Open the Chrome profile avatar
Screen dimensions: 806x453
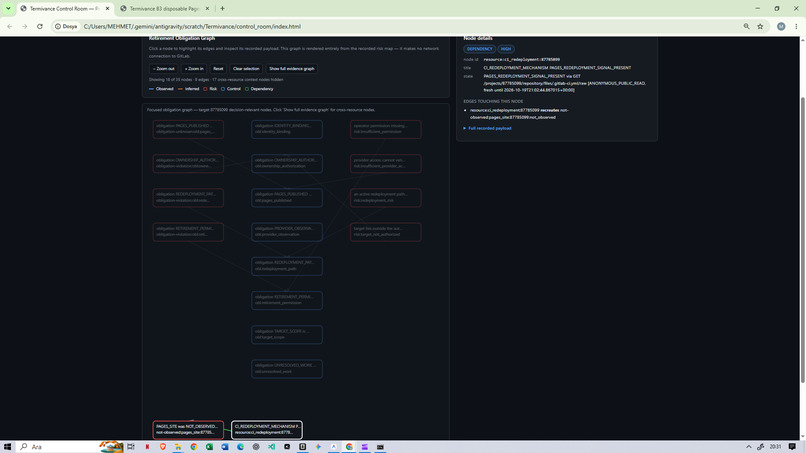coord(781,26)
